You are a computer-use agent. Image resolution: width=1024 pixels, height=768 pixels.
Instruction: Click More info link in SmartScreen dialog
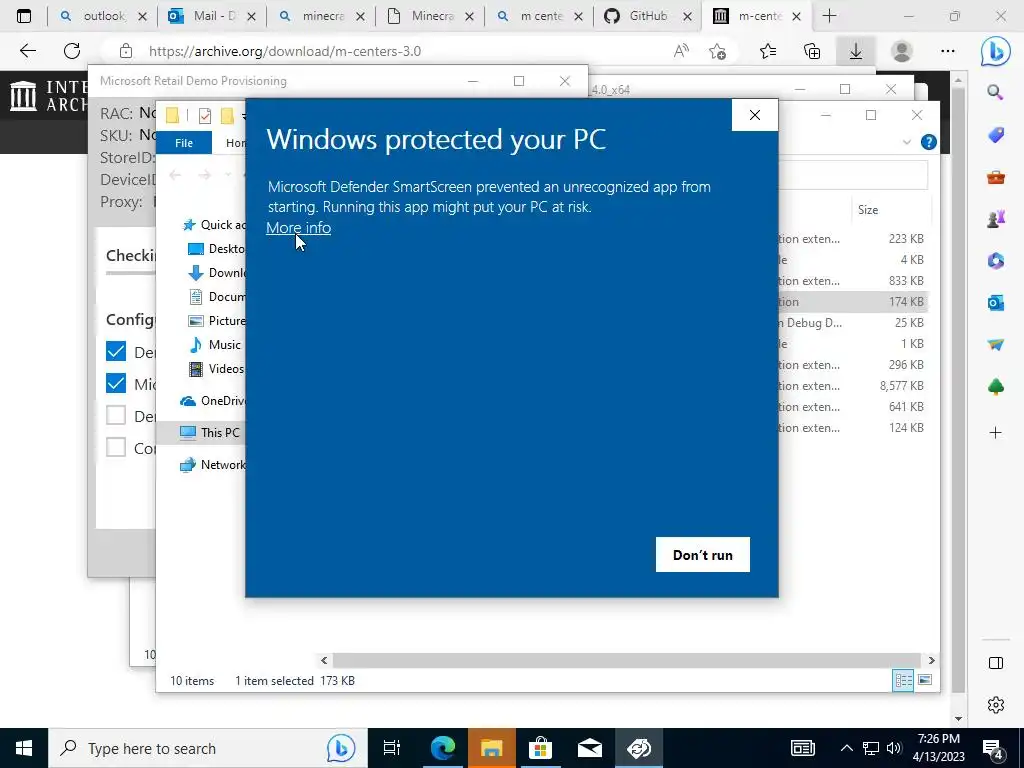(298, 228)
